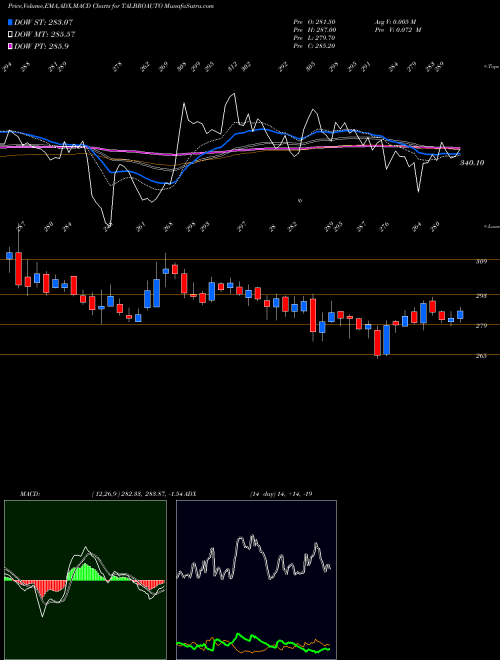The image size is (500, 660).
Task: Open the ADX indicator chart panel
Action: [256, 580]
